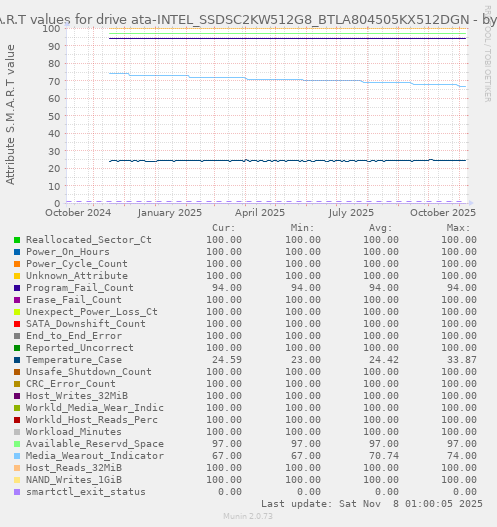Select the smartctl_exit_status legend label
This screenshot has width=497, height=527.
[86, 492]
